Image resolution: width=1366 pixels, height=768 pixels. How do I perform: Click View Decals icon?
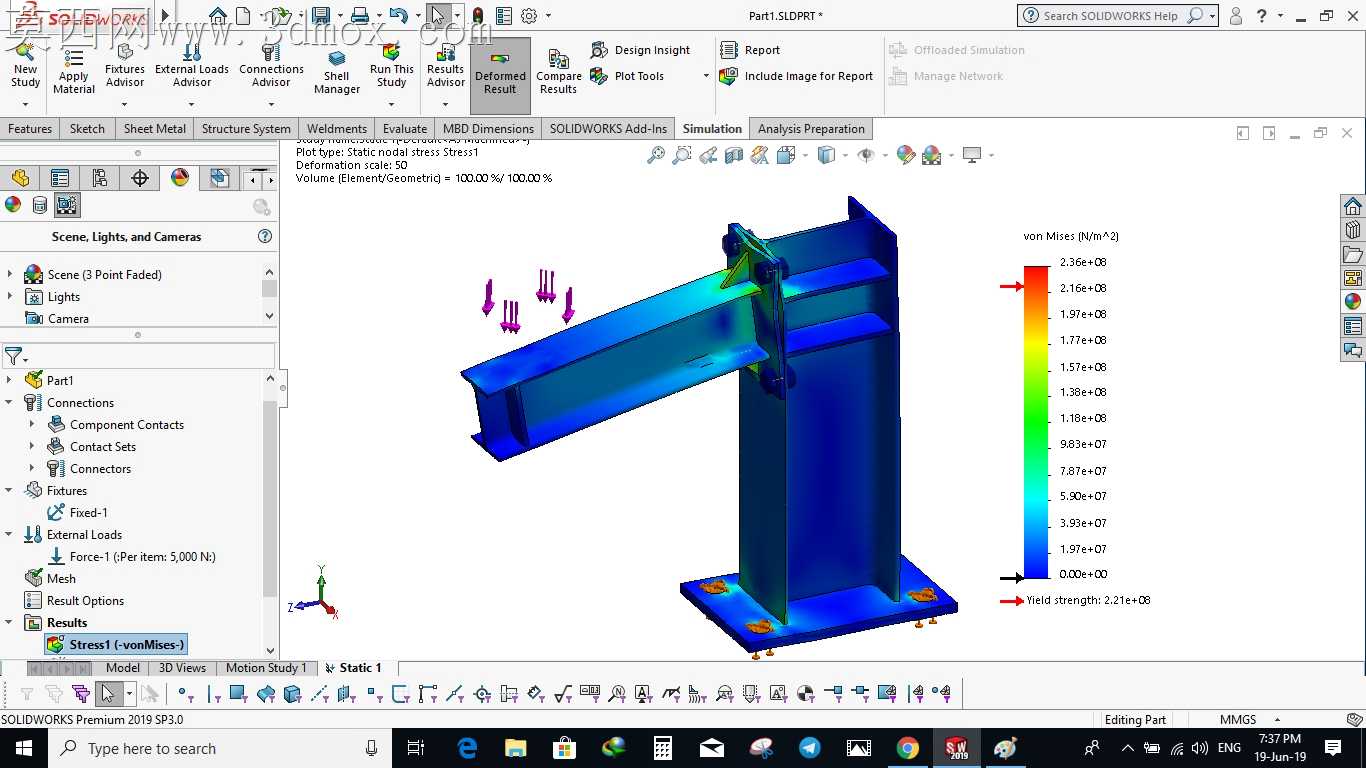pos(40,205)
